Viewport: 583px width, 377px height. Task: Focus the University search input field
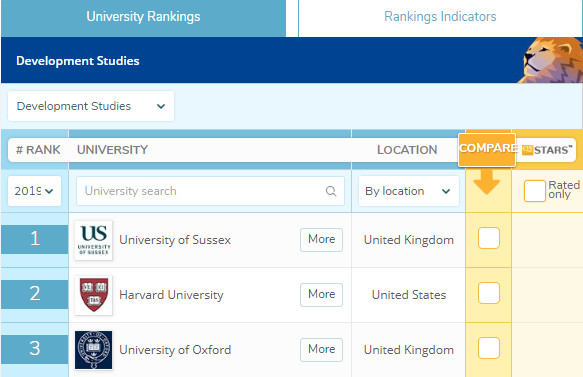(x=210, y=191)
